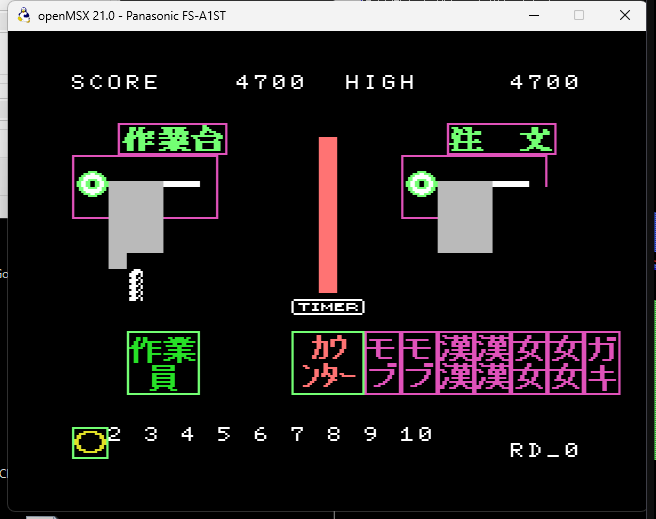Select the leftmost モフ customer tile
656x519 pixels.
pyautogui.click(x=383, y=363)
